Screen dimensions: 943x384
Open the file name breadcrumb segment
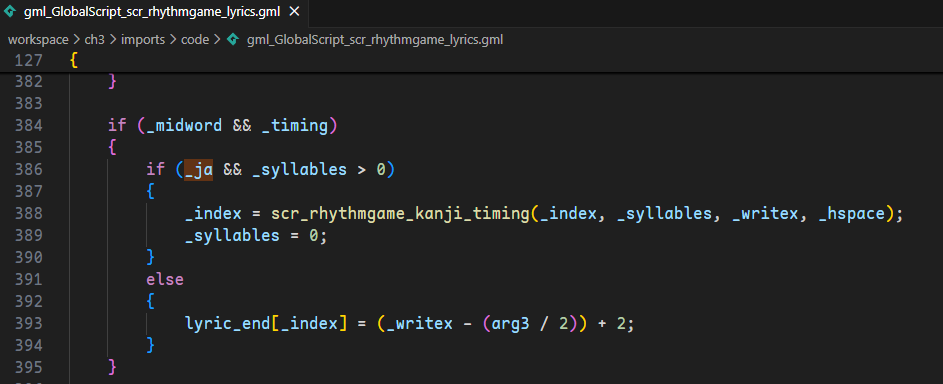[x=375, y=40]
